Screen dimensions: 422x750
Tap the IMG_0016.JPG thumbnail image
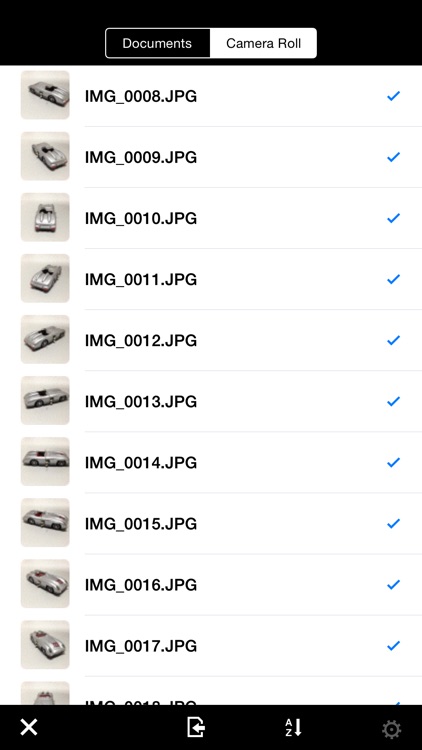coord(45,583)
